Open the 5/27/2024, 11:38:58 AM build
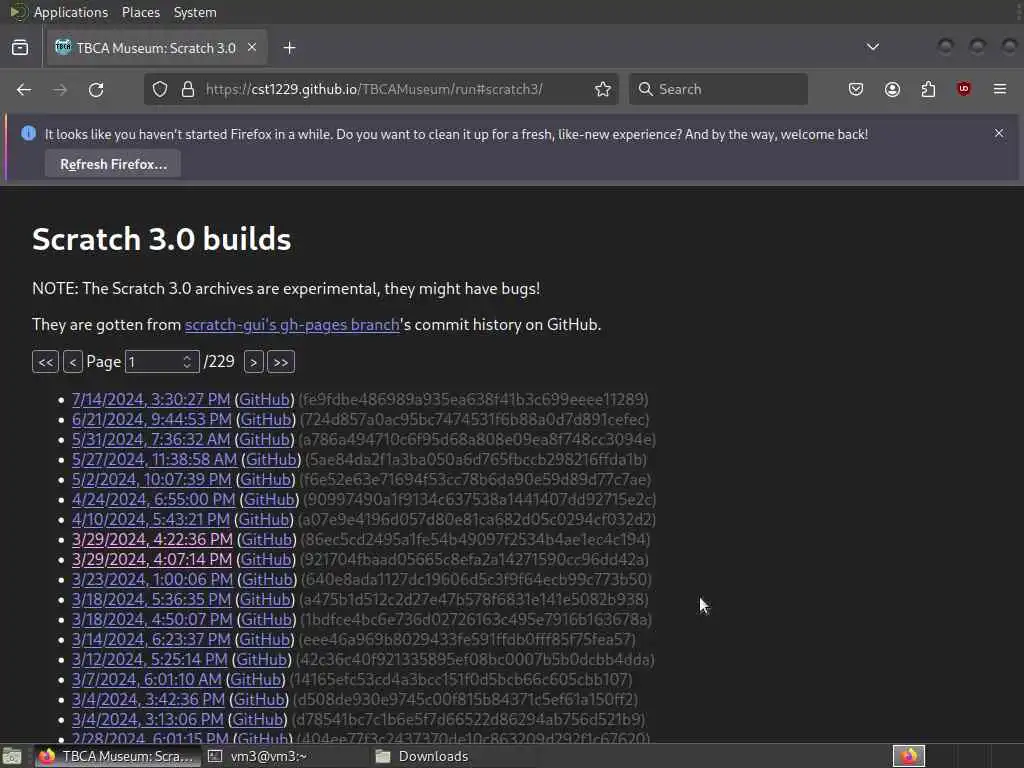1024x768 pixels. 154,459
